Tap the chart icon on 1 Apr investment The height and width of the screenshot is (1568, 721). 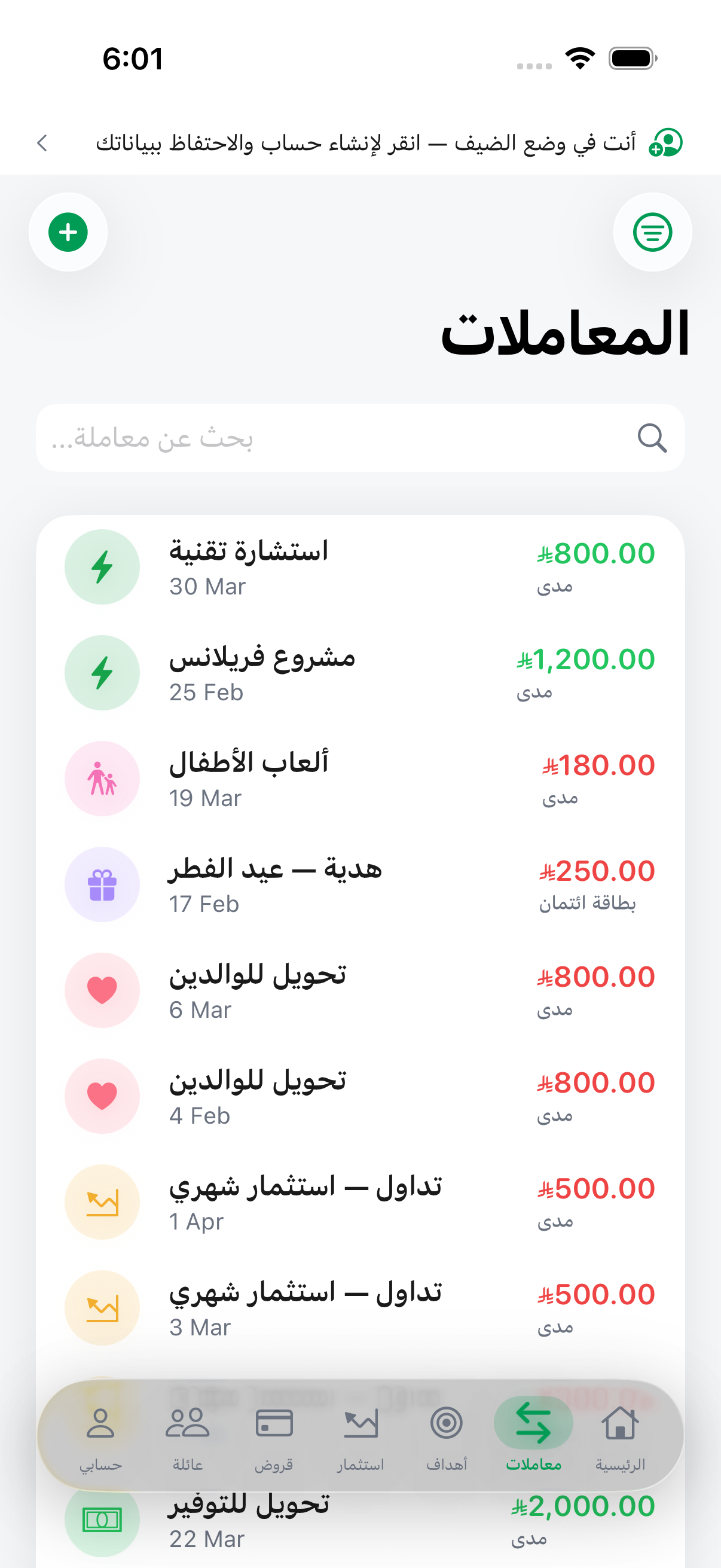pos(102,1202)
